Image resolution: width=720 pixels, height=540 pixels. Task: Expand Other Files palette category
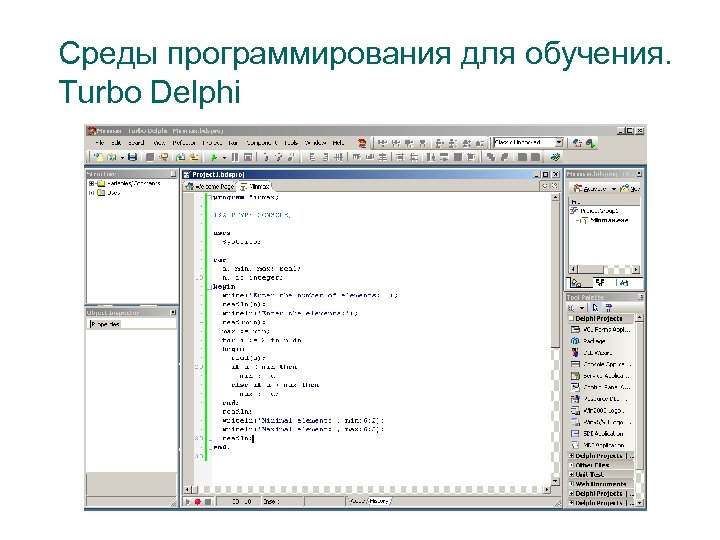coord(572,465)
